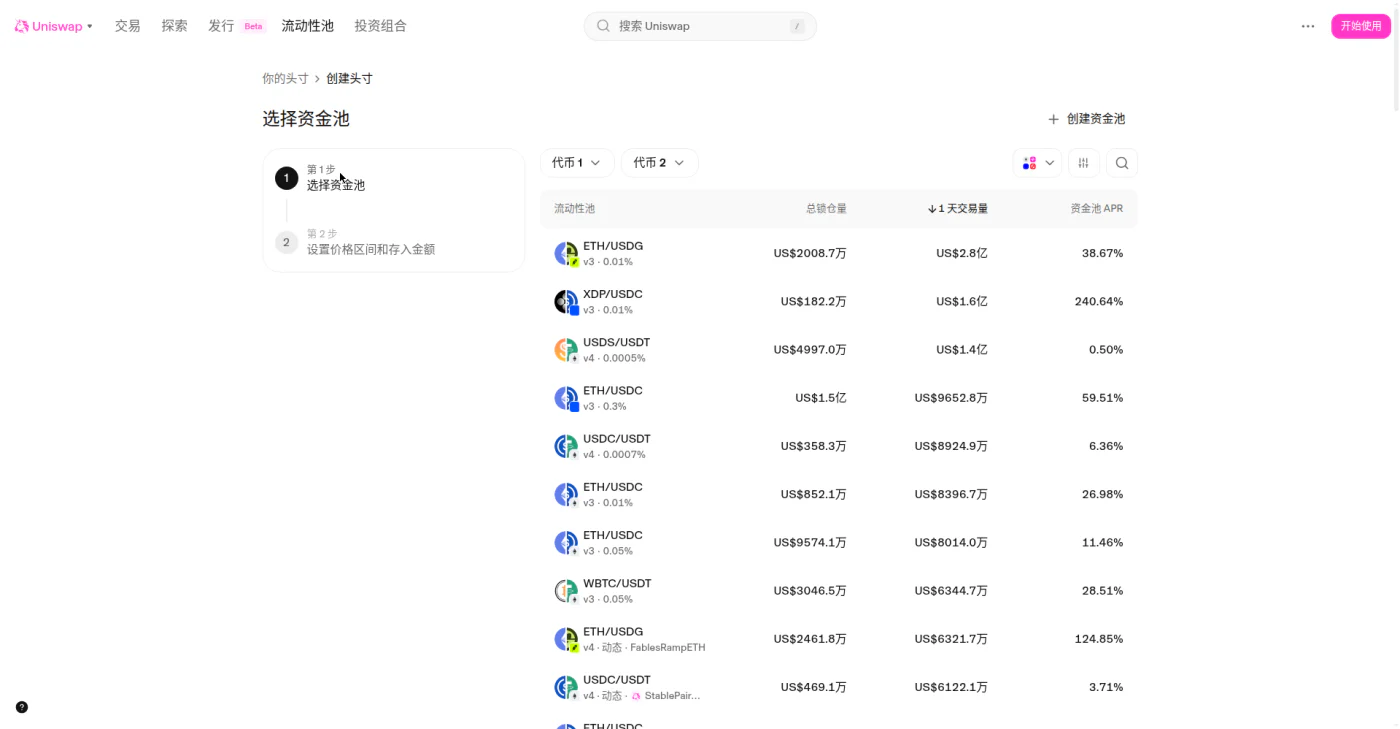This screenshot has height=729, width=1400.
Task: Open the 发行 Beta nav tab
Action: pos(237,26)
